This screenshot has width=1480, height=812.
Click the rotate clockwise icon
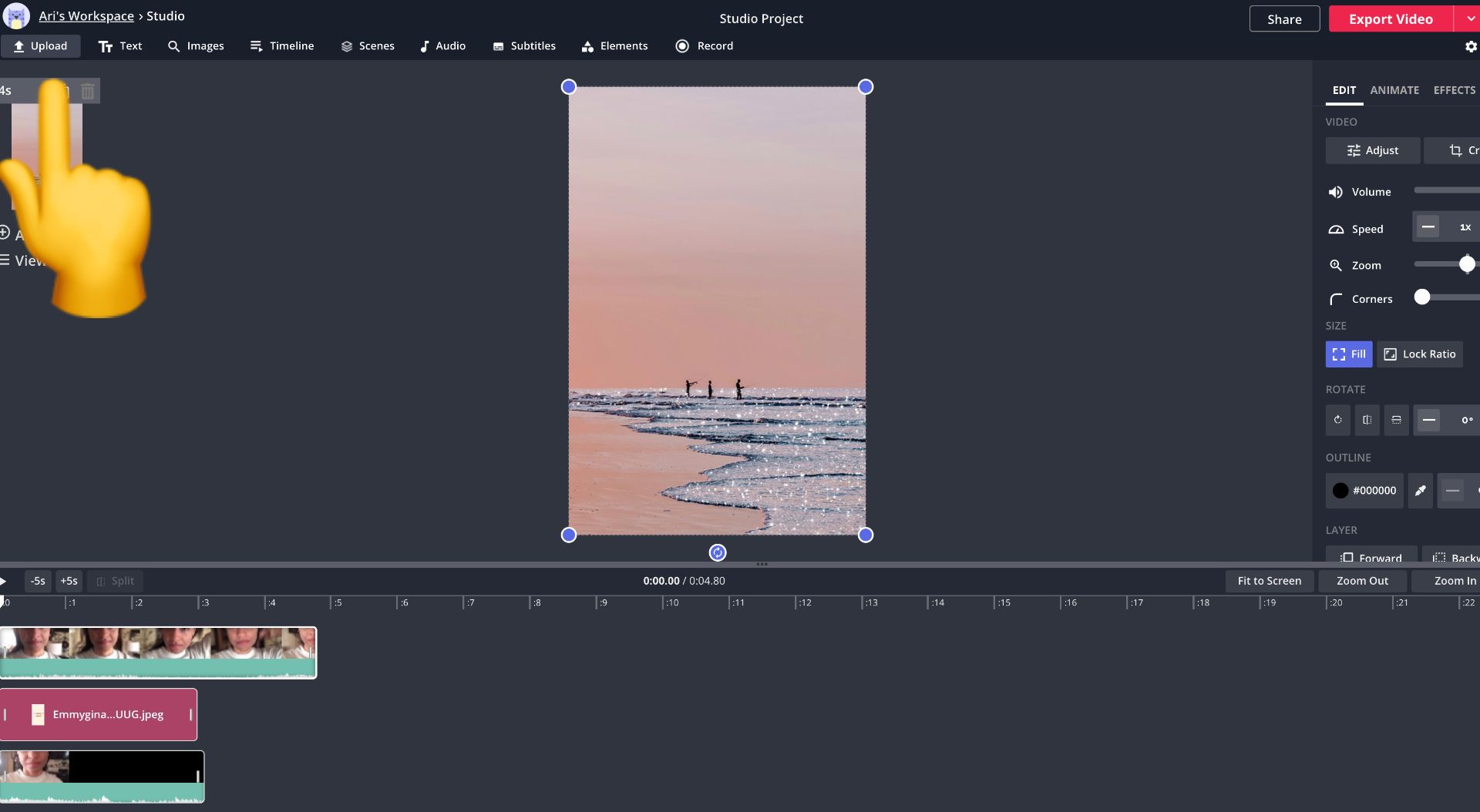1337,420
